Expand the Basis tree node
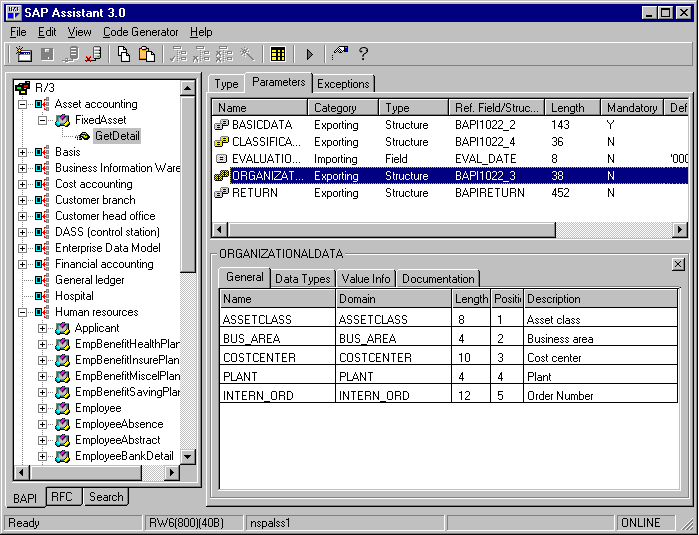 (22, 152)
